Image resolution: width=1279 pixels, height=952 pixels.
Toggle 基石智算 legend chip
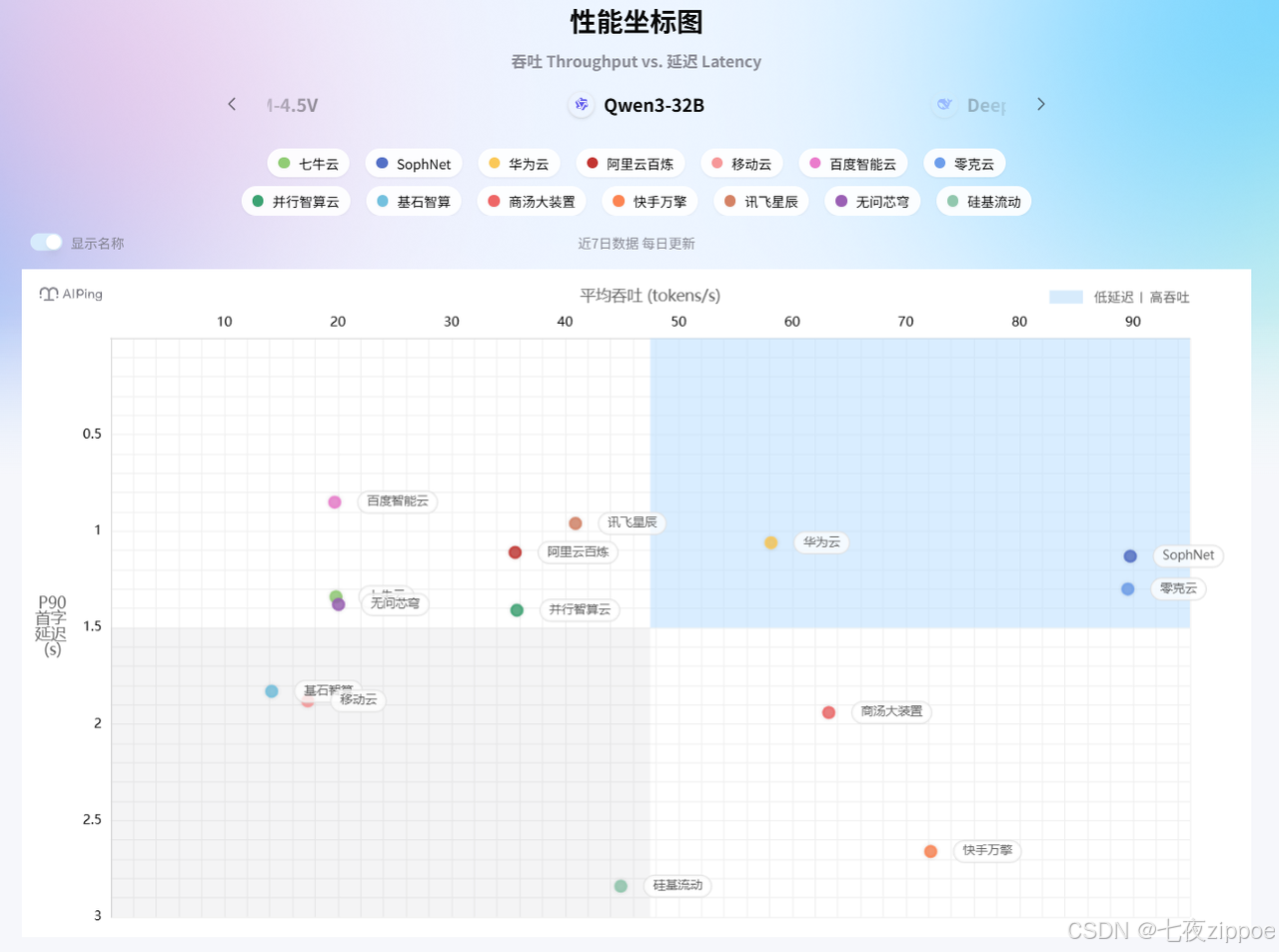point(414,202)
